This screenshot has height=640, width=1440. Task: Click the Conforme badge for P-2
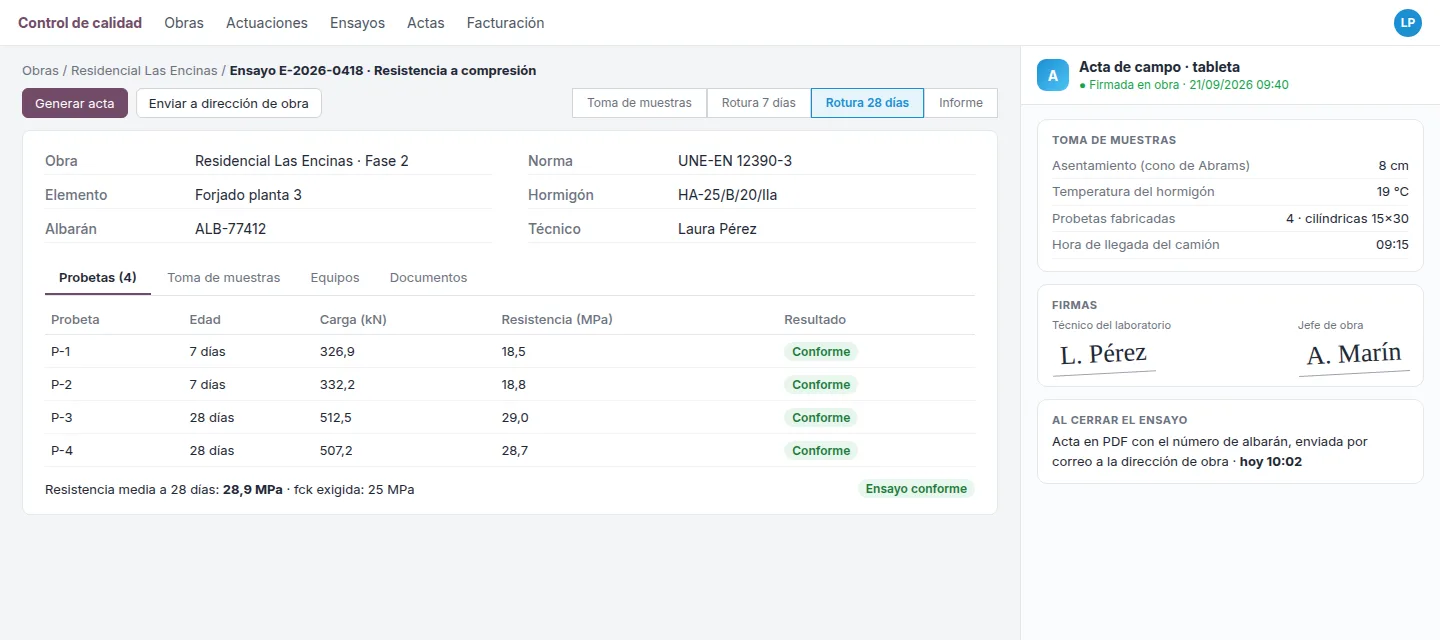(821, 385)
